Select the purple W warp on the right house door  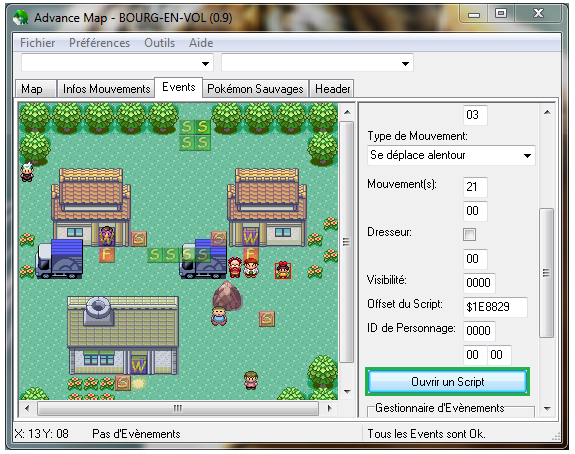click(x=251, y=238)
